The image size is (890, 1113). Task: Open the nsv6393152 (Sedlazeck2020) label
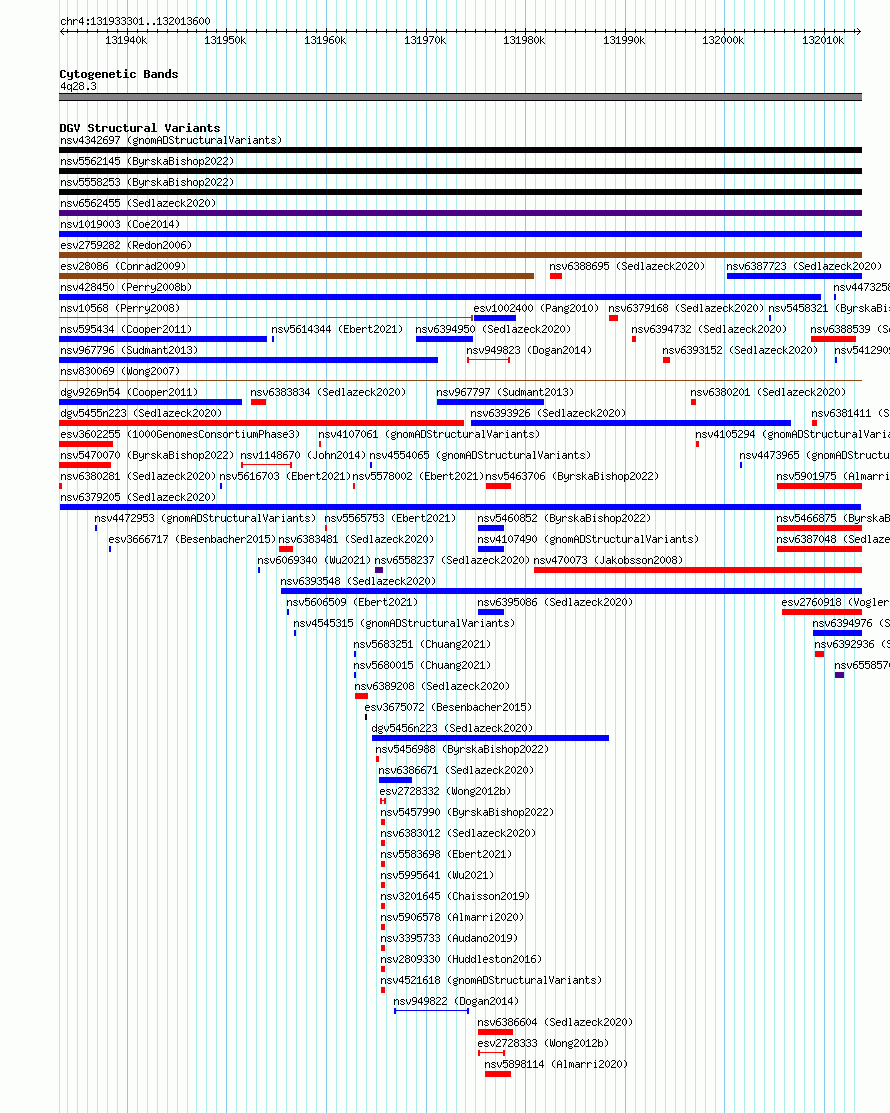pyautogui.click(x=740, y=350)
